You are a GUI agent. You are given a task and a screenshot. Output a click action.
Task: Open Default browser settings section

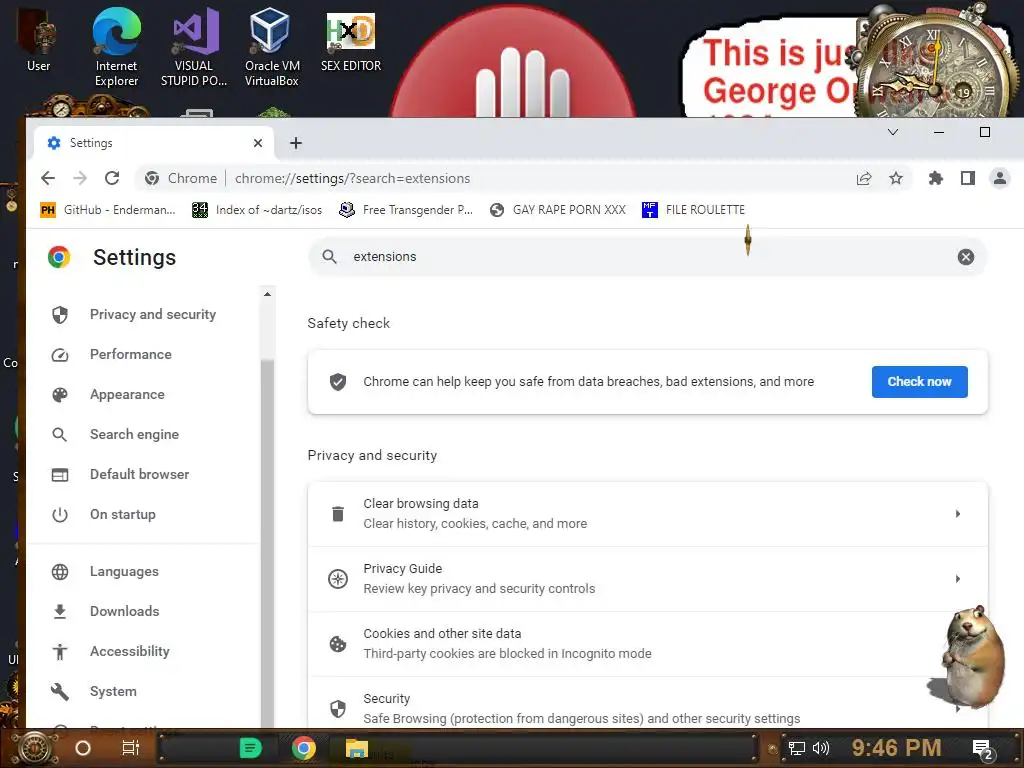pyautogui.click(x=139, y=474)
